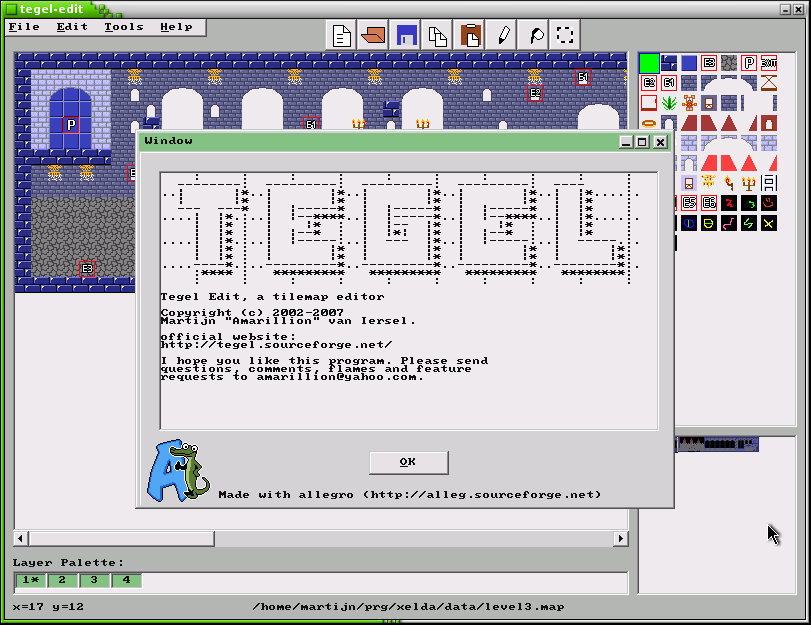This screenshot has height=625, width=811.
Task: Open the File menu
Action: [24, 27]
